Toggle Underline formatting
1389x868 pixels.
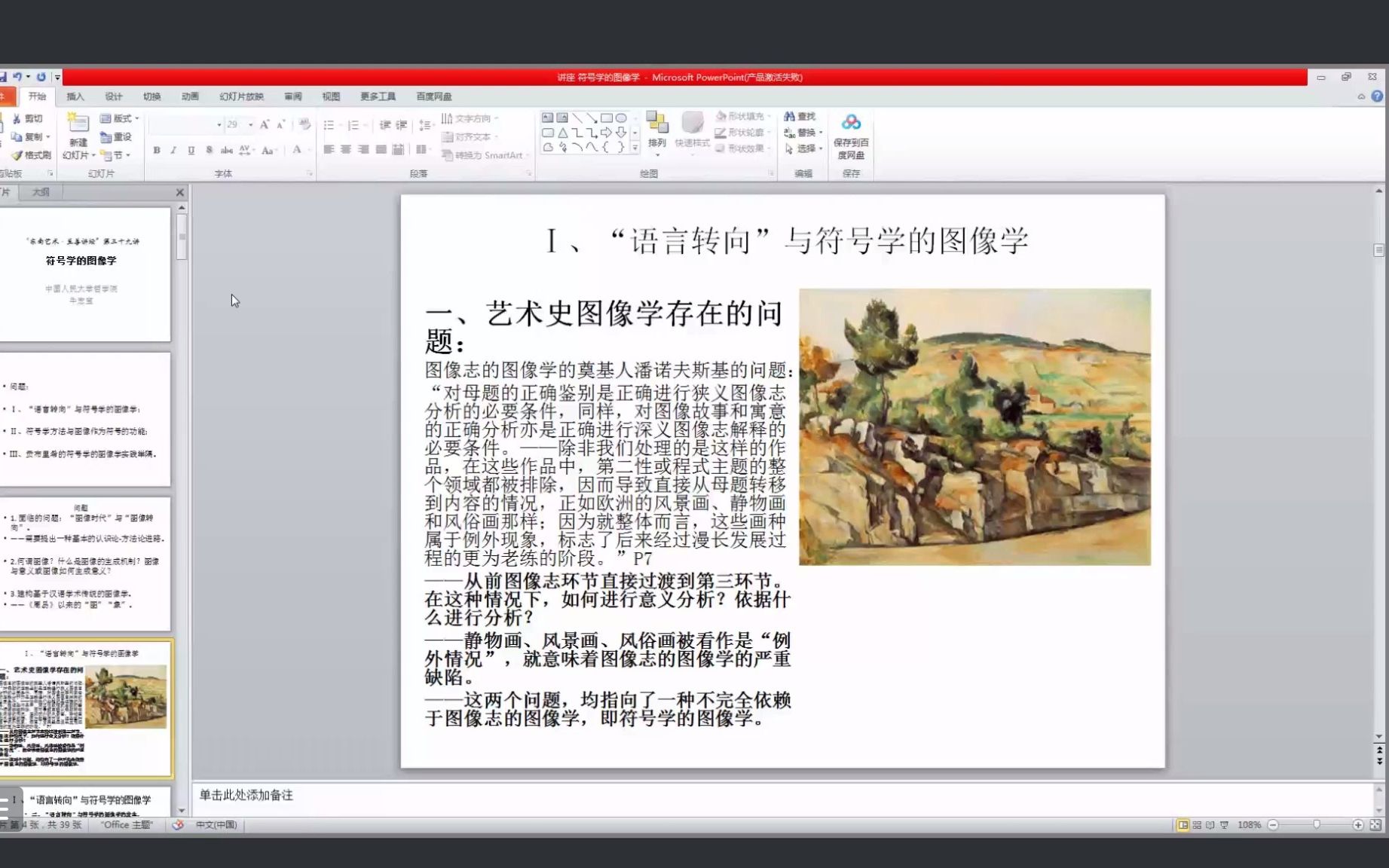pyautogui.click(x=191, y=150)
